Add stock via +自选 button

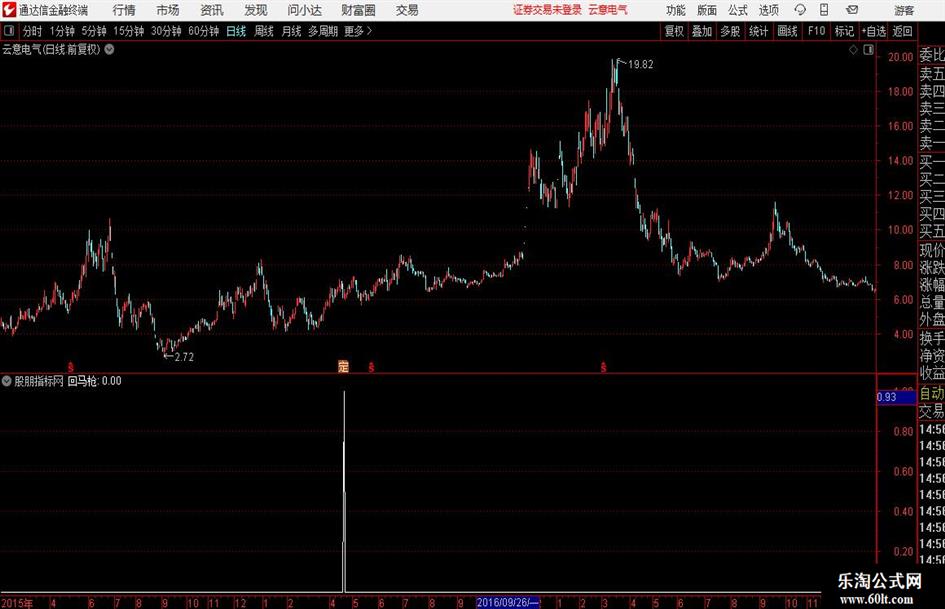coord(873,31)
